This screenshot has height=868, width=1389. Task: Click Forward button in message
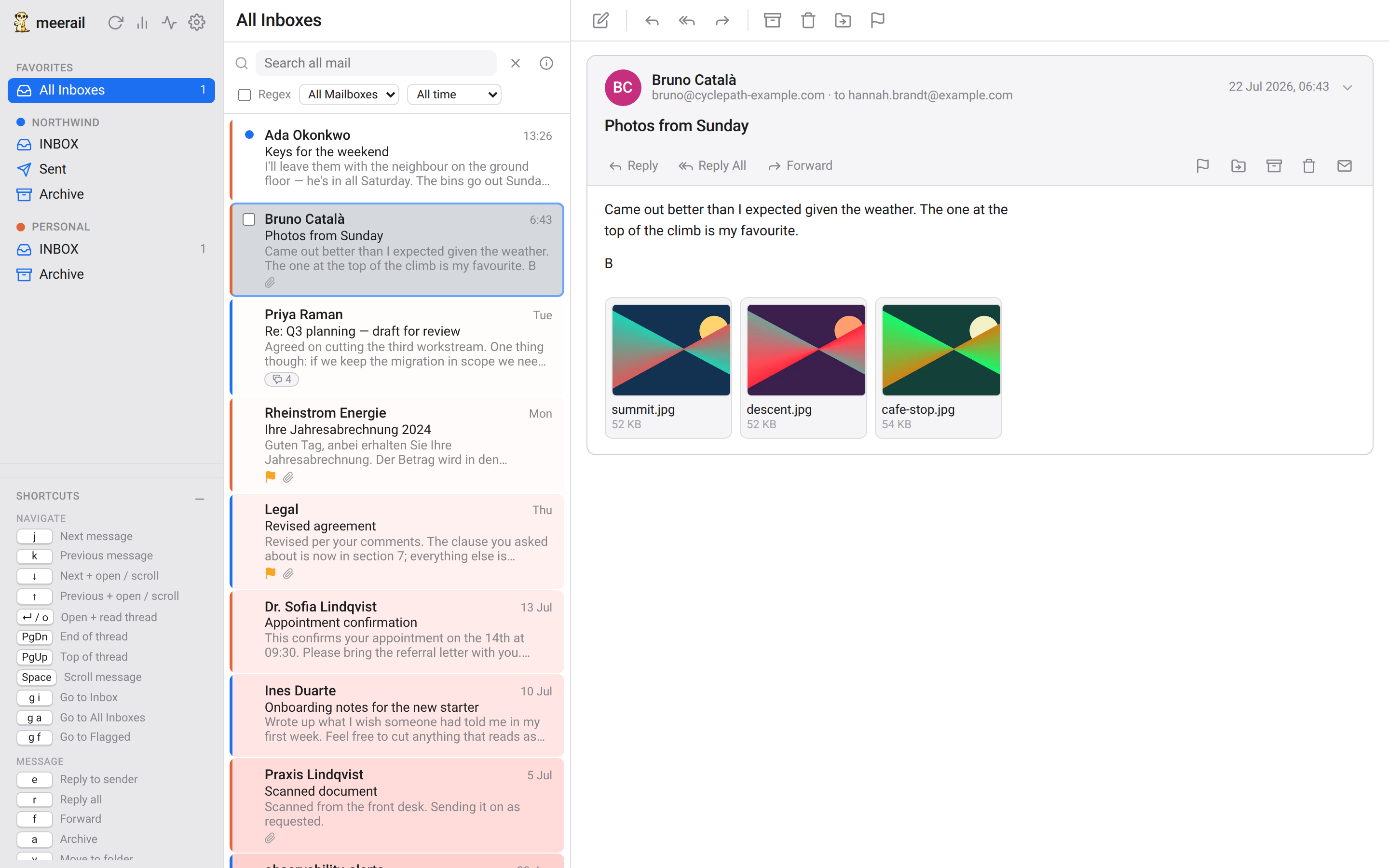click(801, 166)
